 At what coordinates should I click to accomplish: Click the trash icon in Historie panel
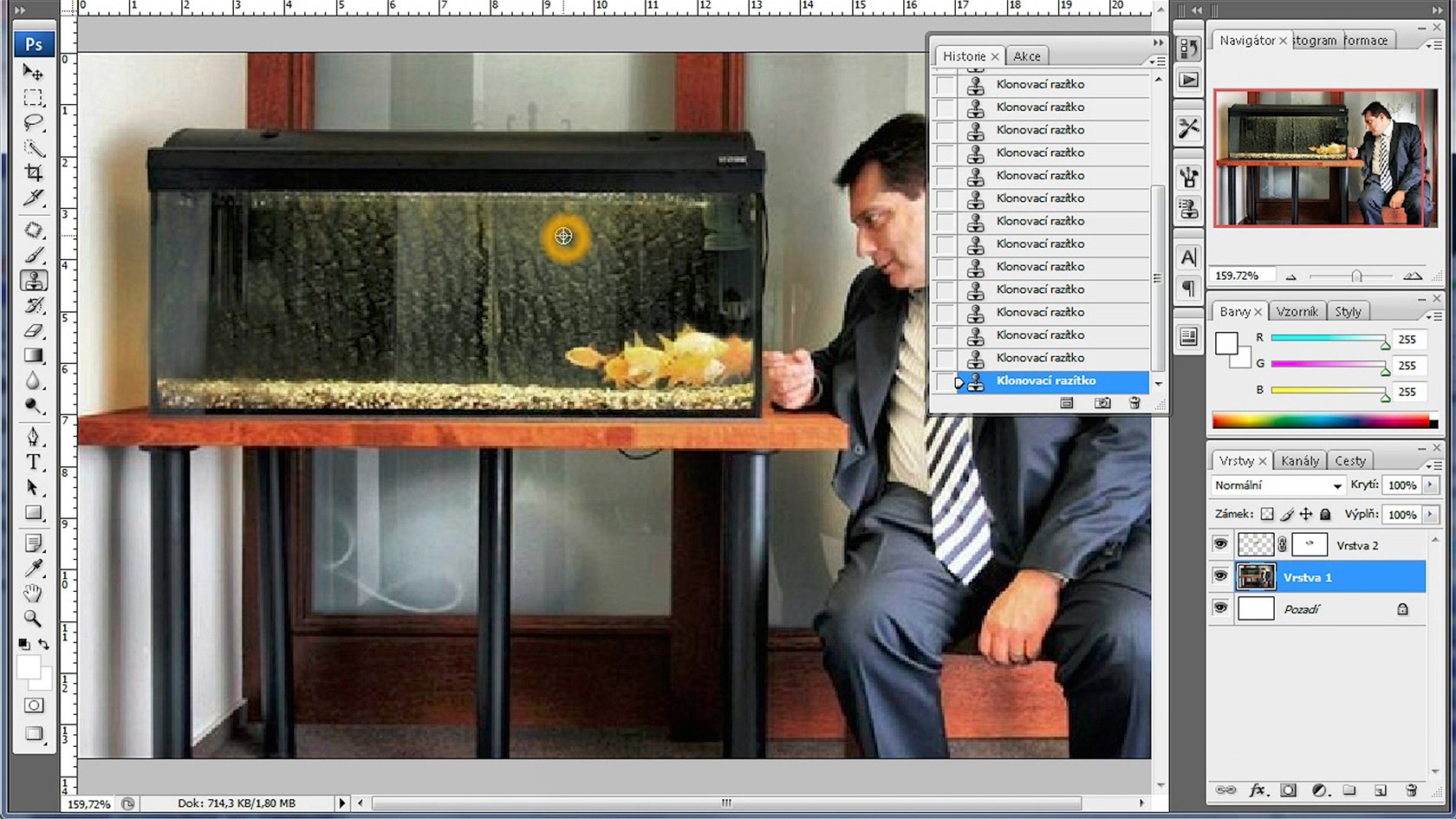(1134, 403)
